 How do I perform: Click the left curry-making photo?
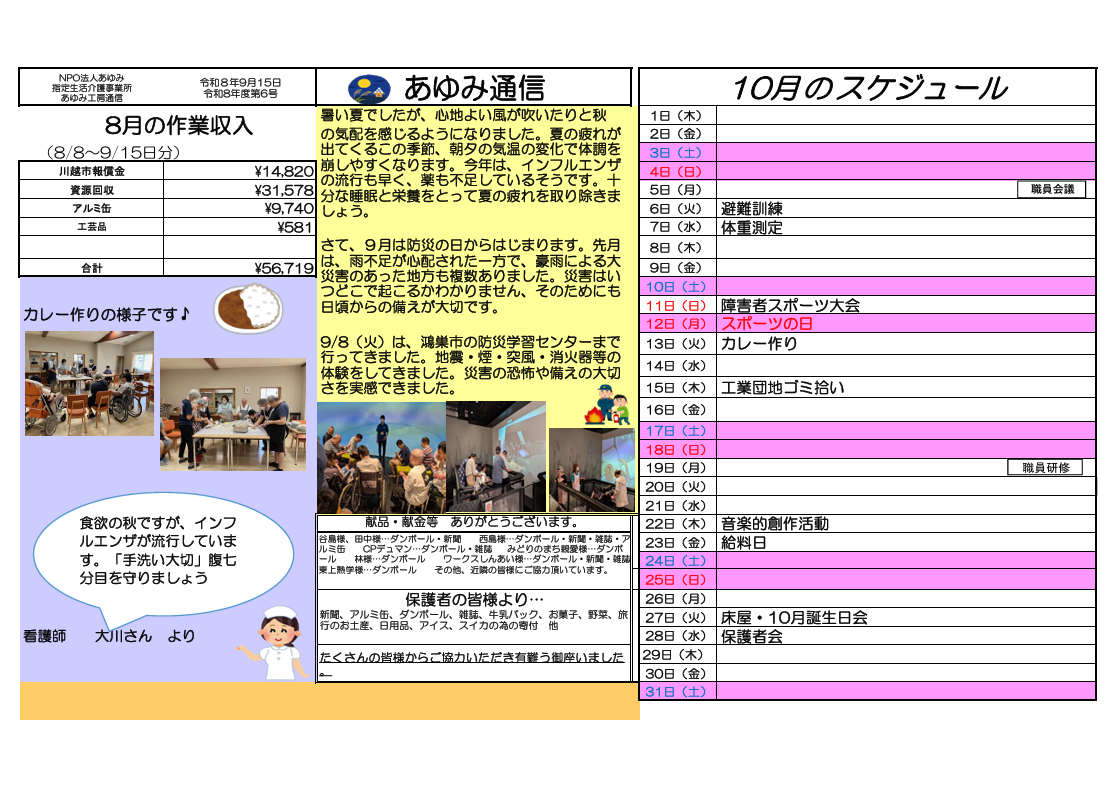(89, 384)
